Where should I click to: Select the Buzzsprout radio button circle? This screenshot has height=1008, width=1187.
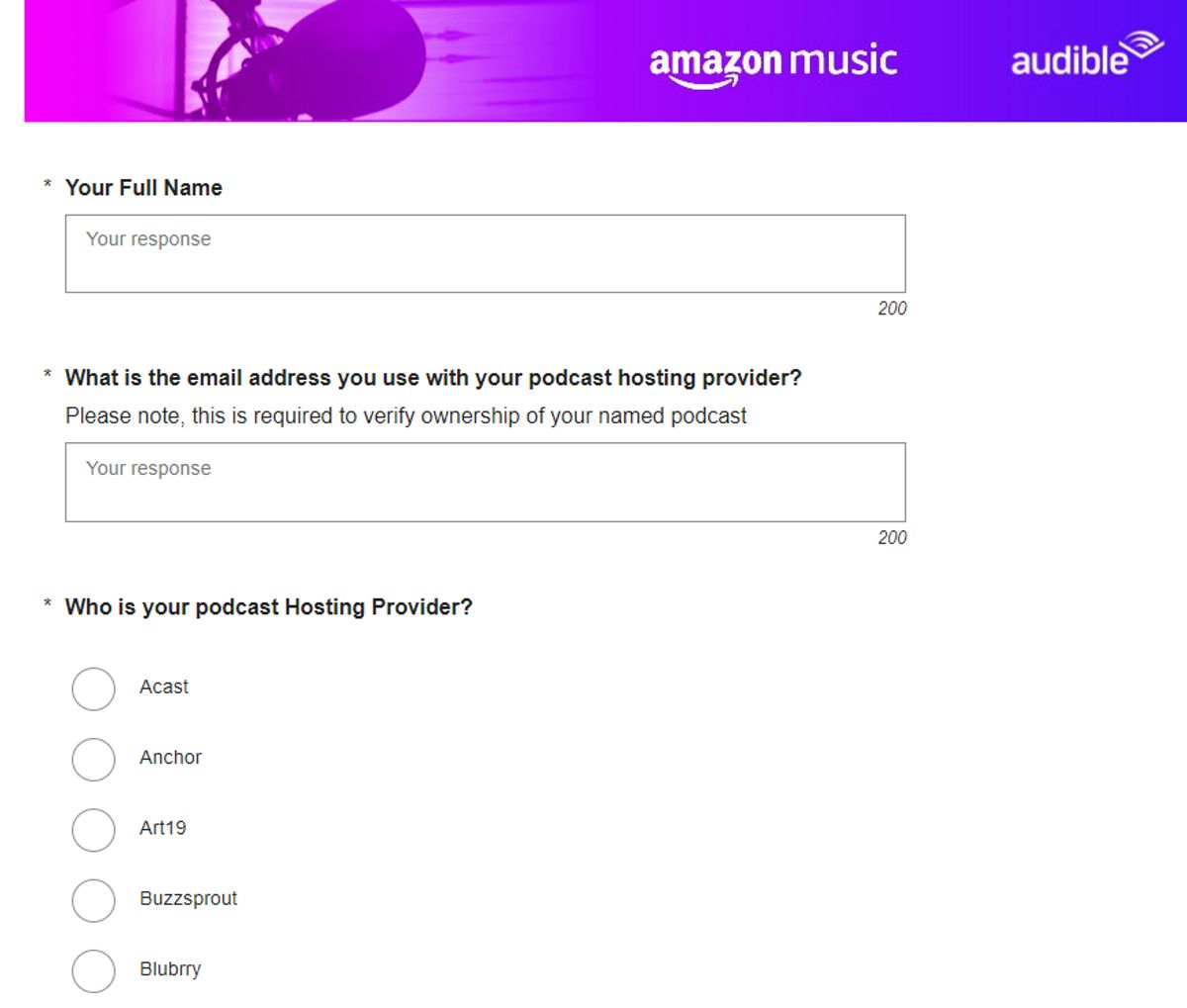(93, 900)
